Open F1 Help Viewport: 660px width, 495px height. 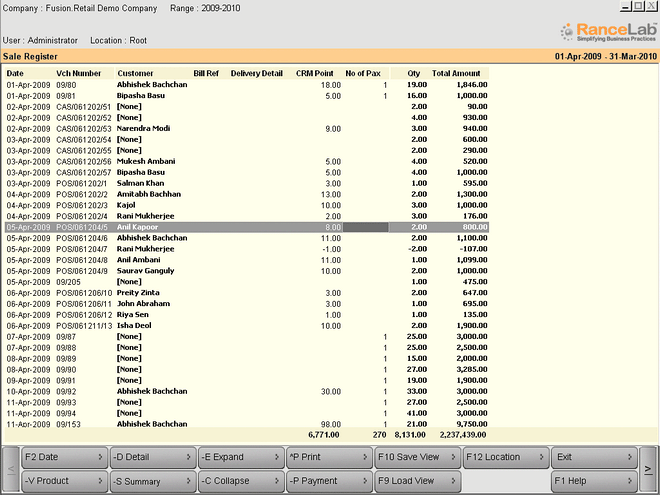click(591, 481)
